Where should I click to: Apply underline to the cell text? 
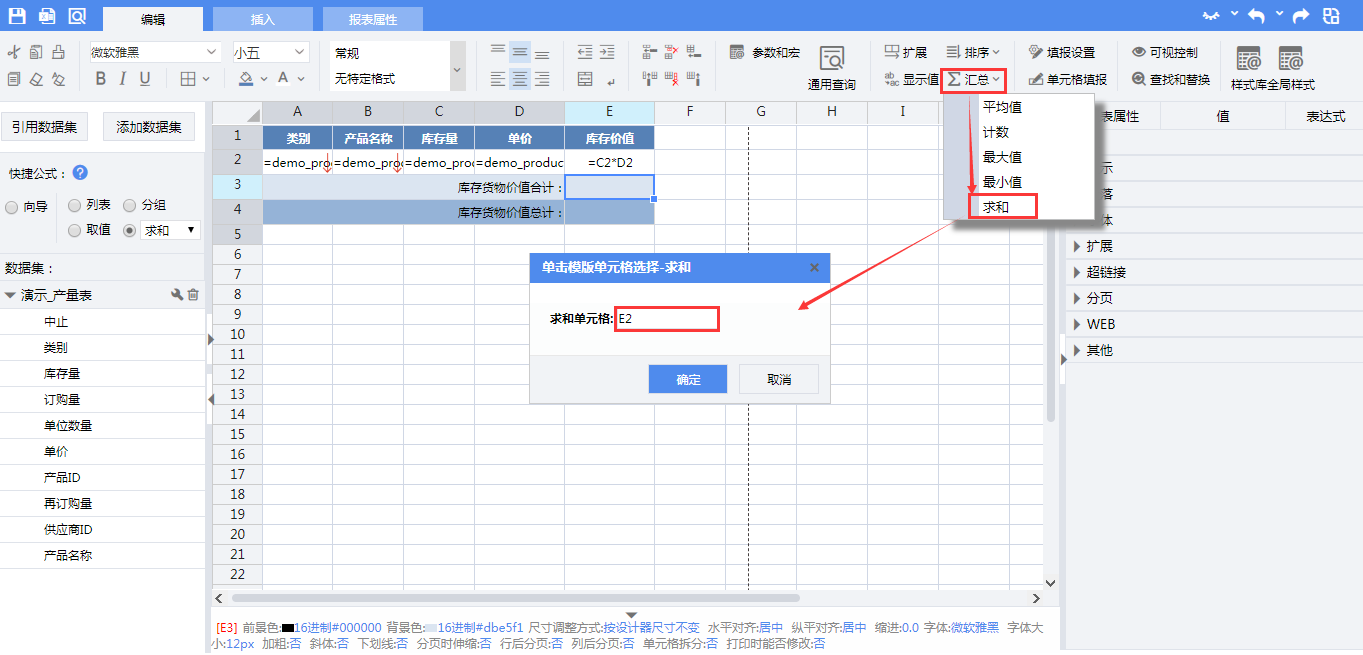145,79
